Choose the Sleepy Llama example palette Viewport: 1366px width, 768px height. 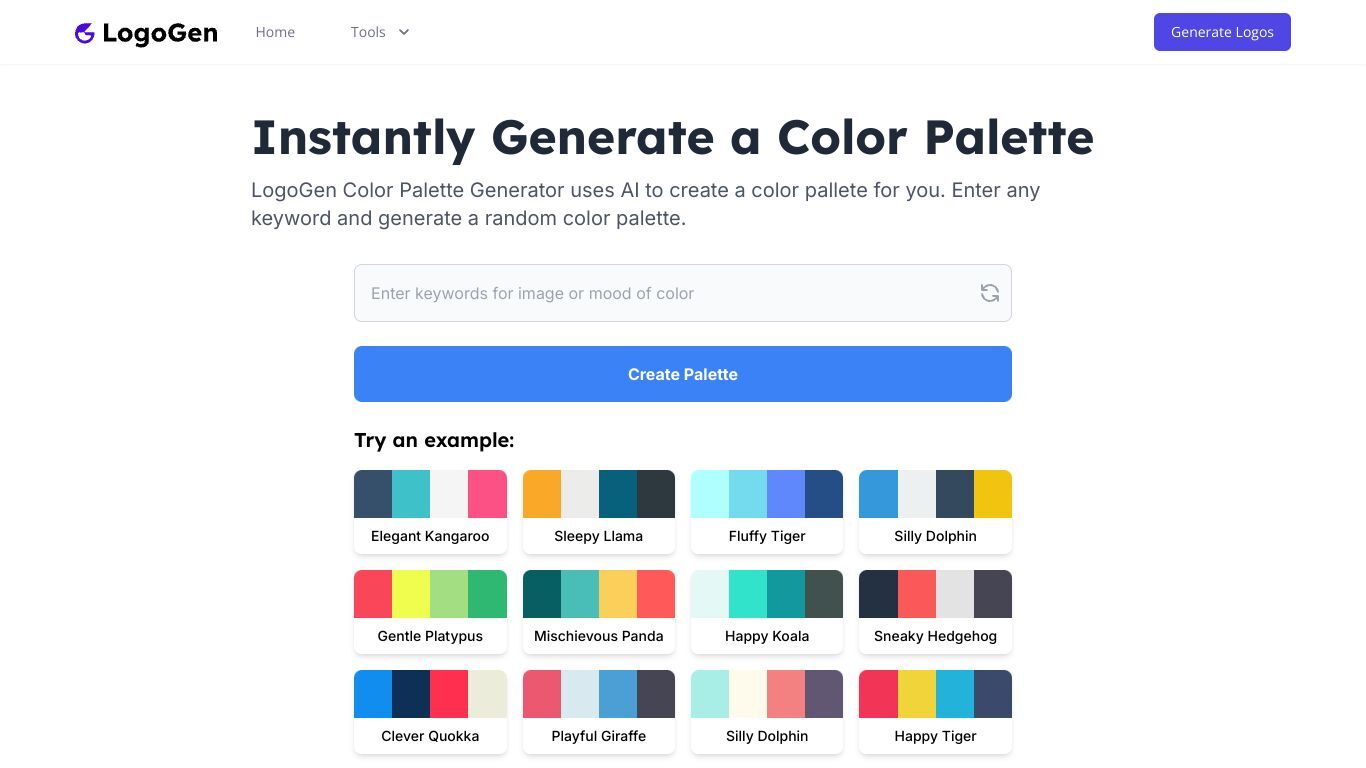(599, 512)
